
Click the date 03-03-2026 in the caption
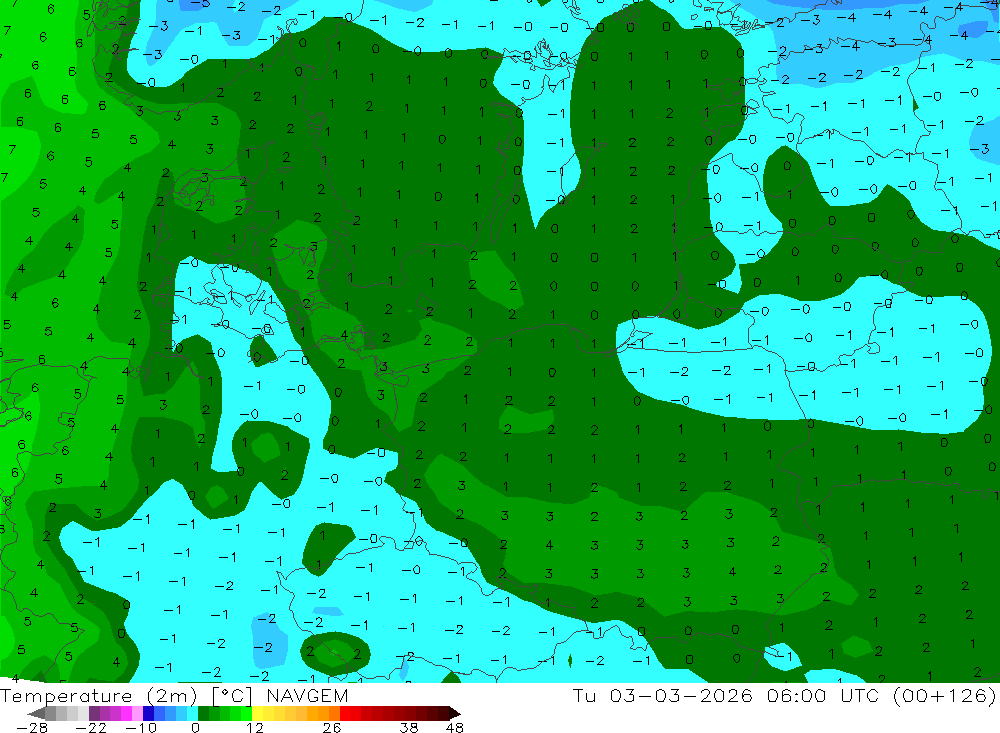pos(681,695)
